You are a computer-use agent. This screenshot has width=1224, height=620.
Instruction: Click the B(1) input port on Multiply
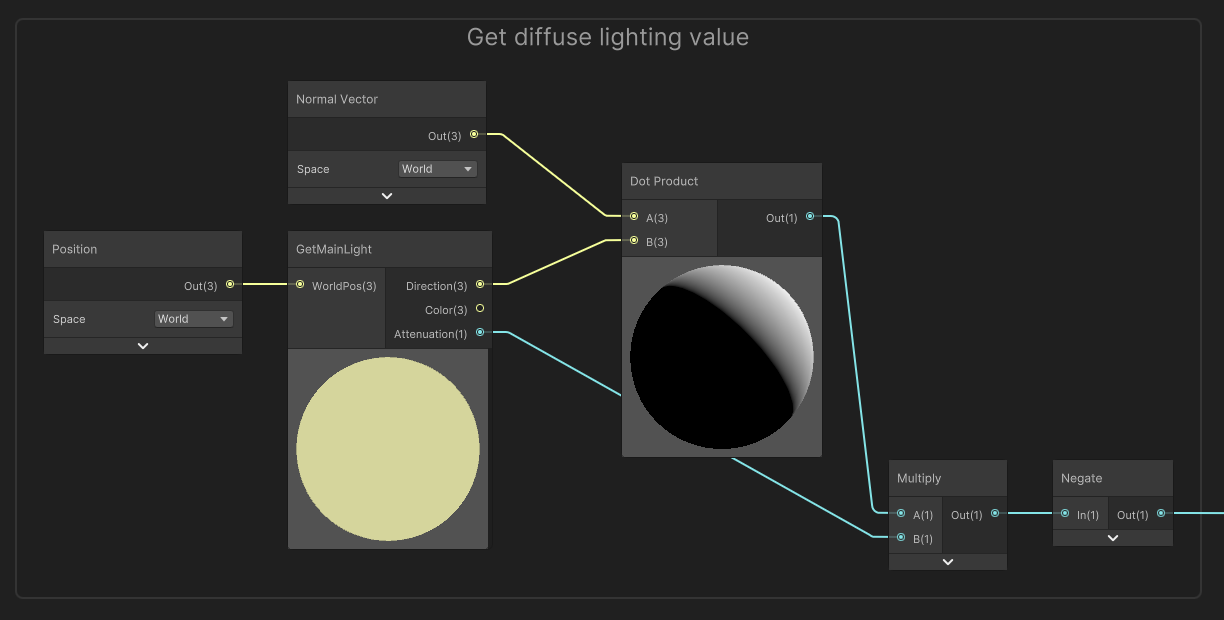[x=900, y=538]
